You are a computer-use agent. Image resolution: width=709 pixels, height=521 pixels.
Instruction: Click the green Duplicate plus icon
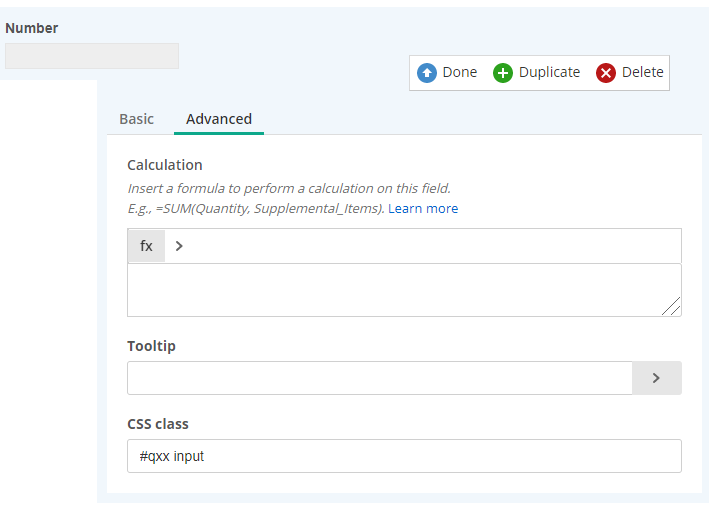pyautogui.click(x=503, y=73)
